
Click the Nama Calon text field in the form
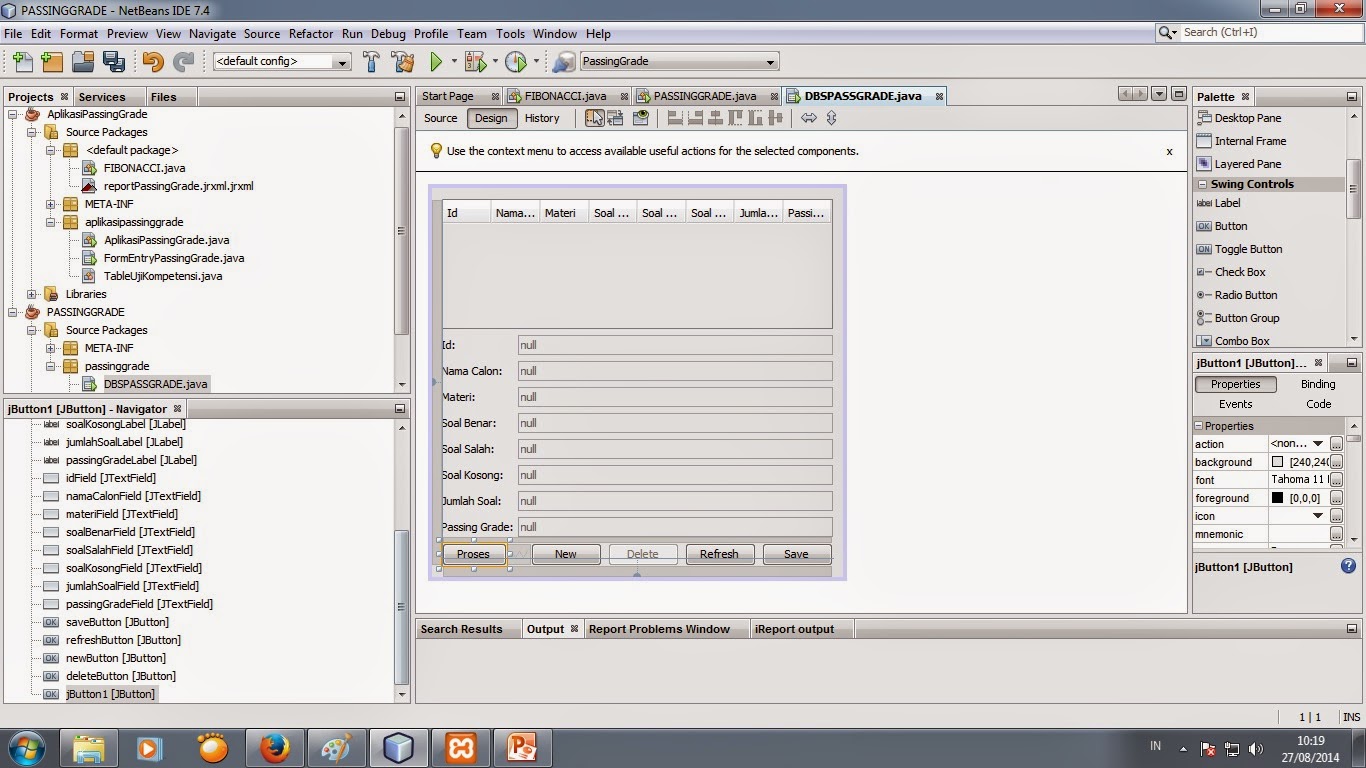click(675, 371)
